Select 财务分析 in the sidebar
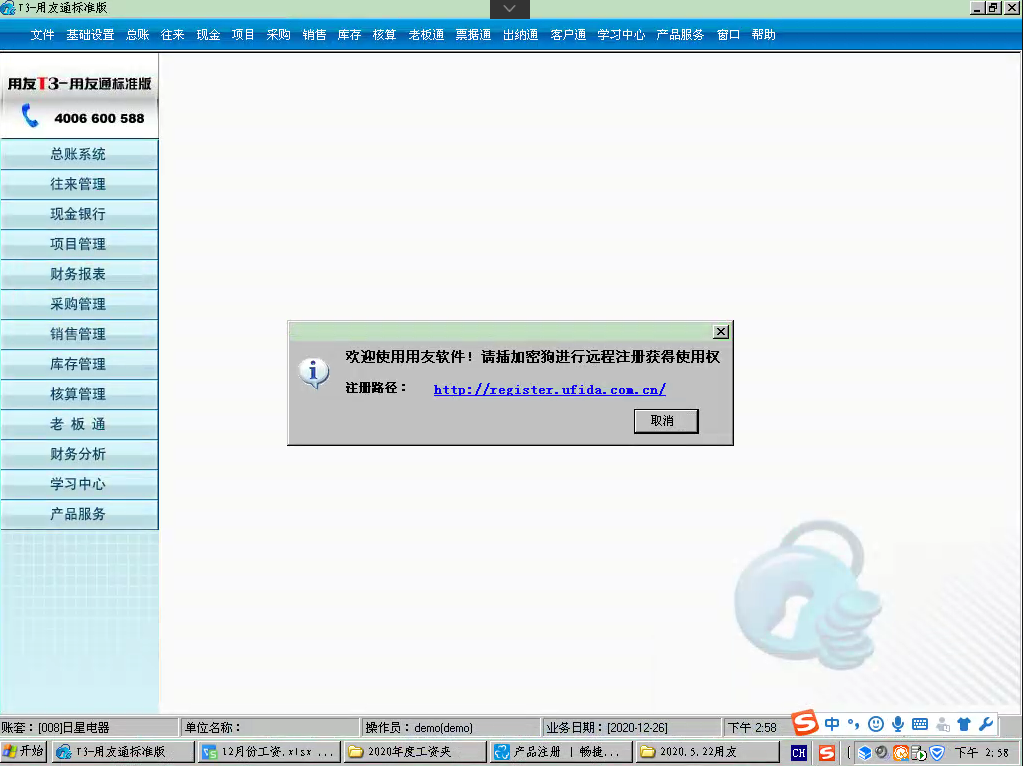 tap(79, 454)
